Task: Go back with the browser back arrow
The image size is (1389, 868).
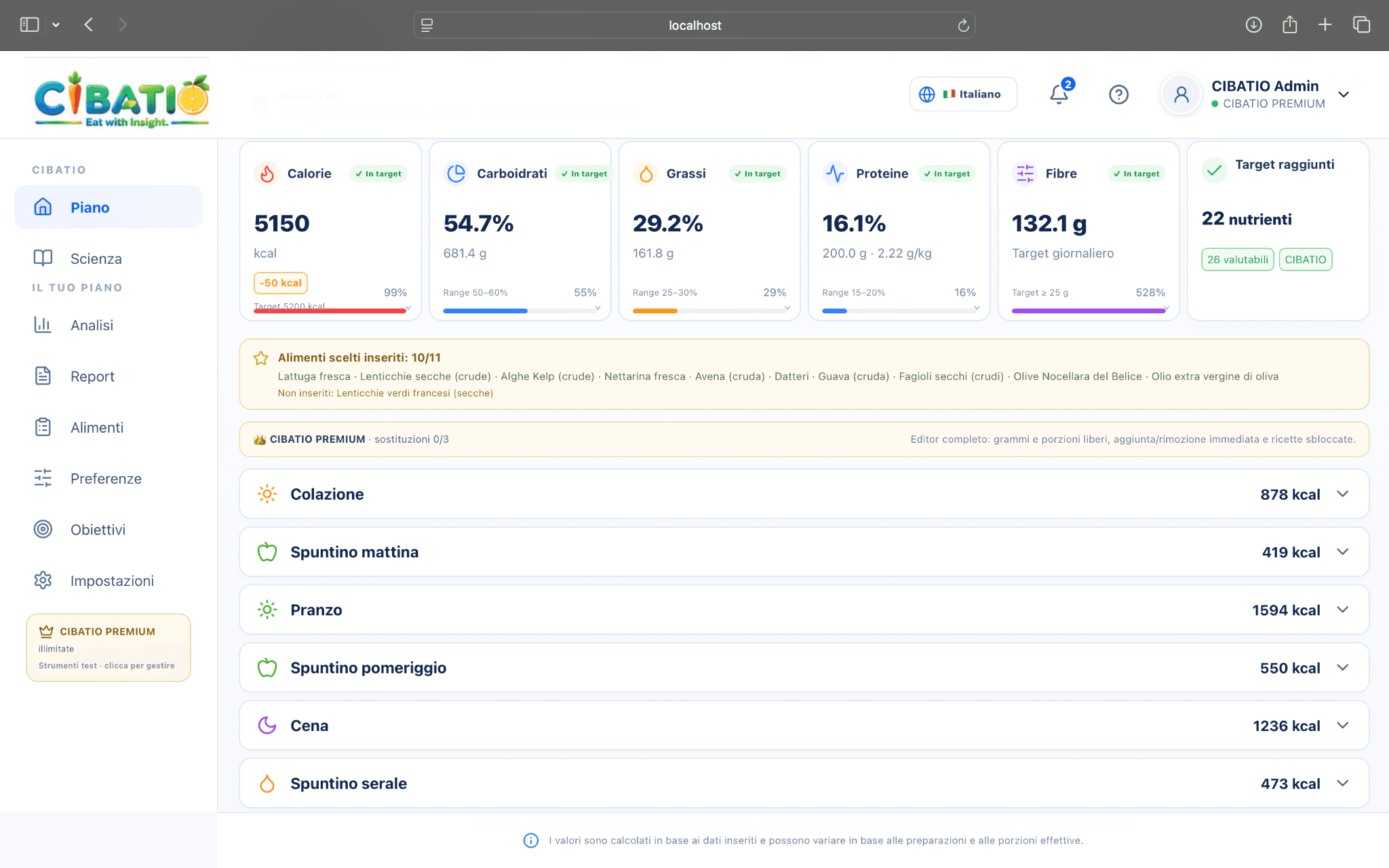Action: coord(89,25)
